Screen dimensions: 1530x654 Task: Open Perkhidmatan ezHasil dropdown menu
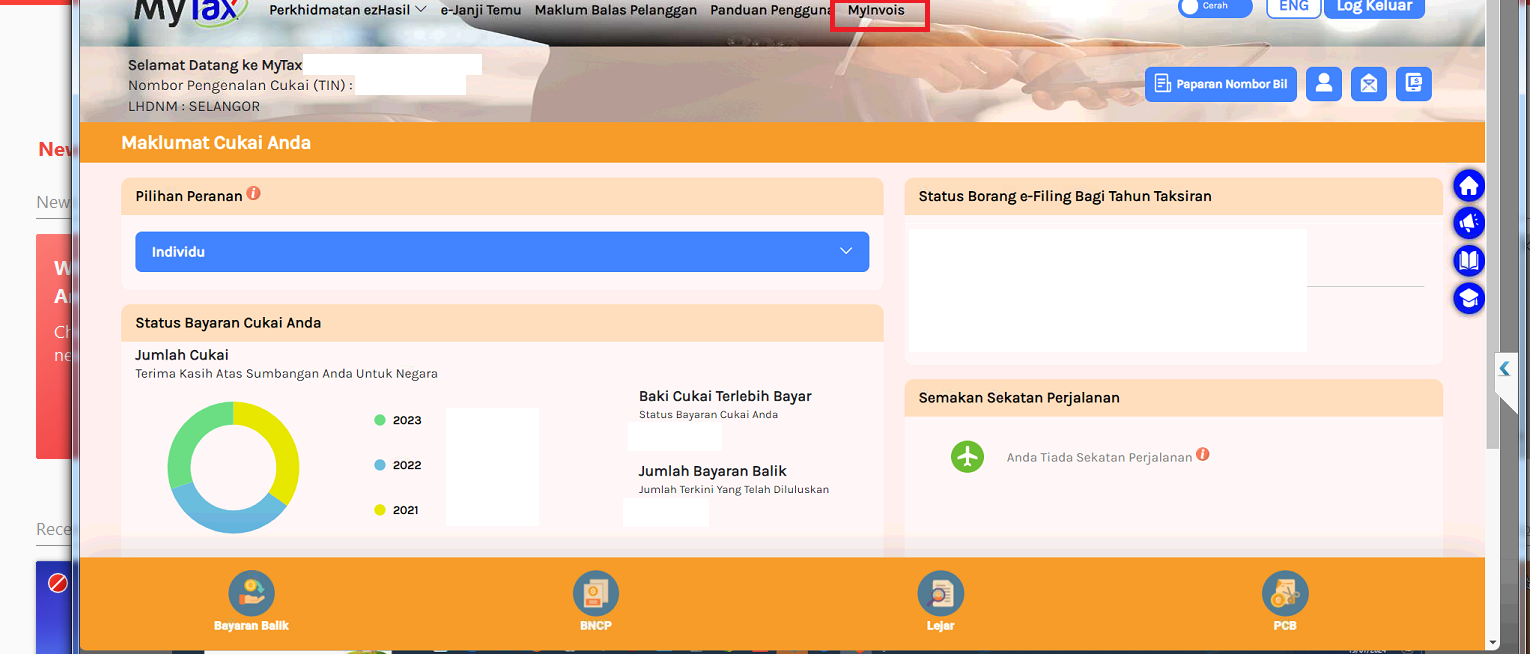pyautogui.click(x=347, y=10)
